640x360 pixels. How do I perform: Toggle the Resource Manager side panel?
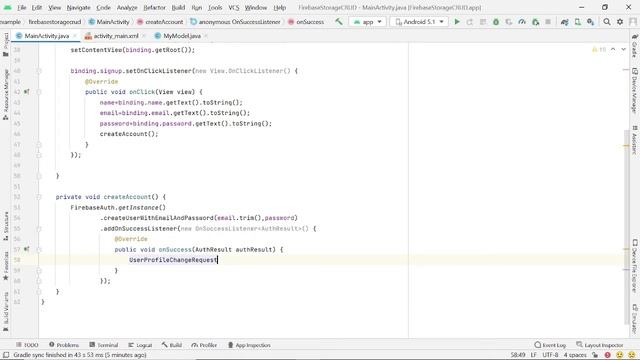(6, 95)
